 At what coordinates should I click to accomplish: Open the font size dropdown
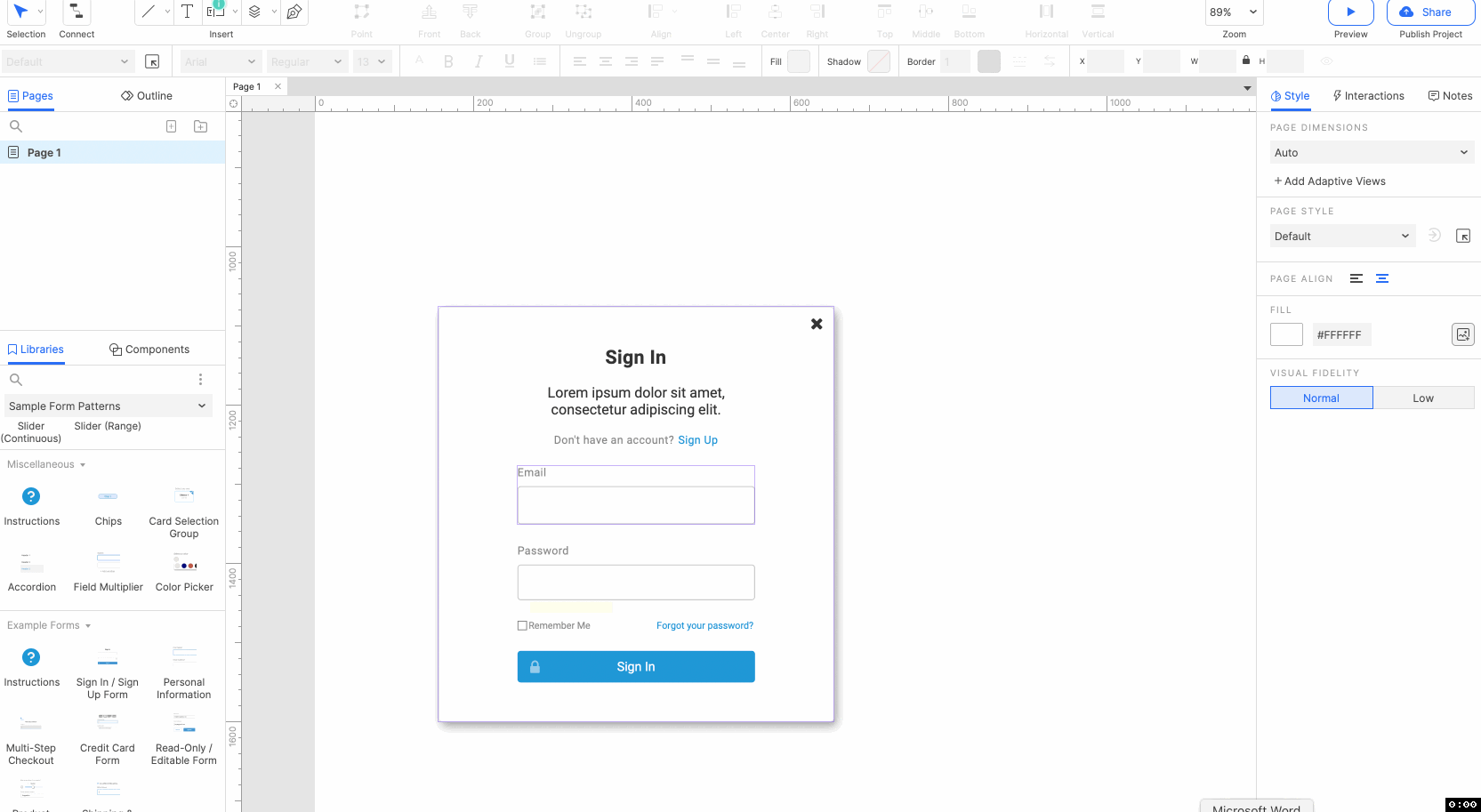[x=372, y=61]
